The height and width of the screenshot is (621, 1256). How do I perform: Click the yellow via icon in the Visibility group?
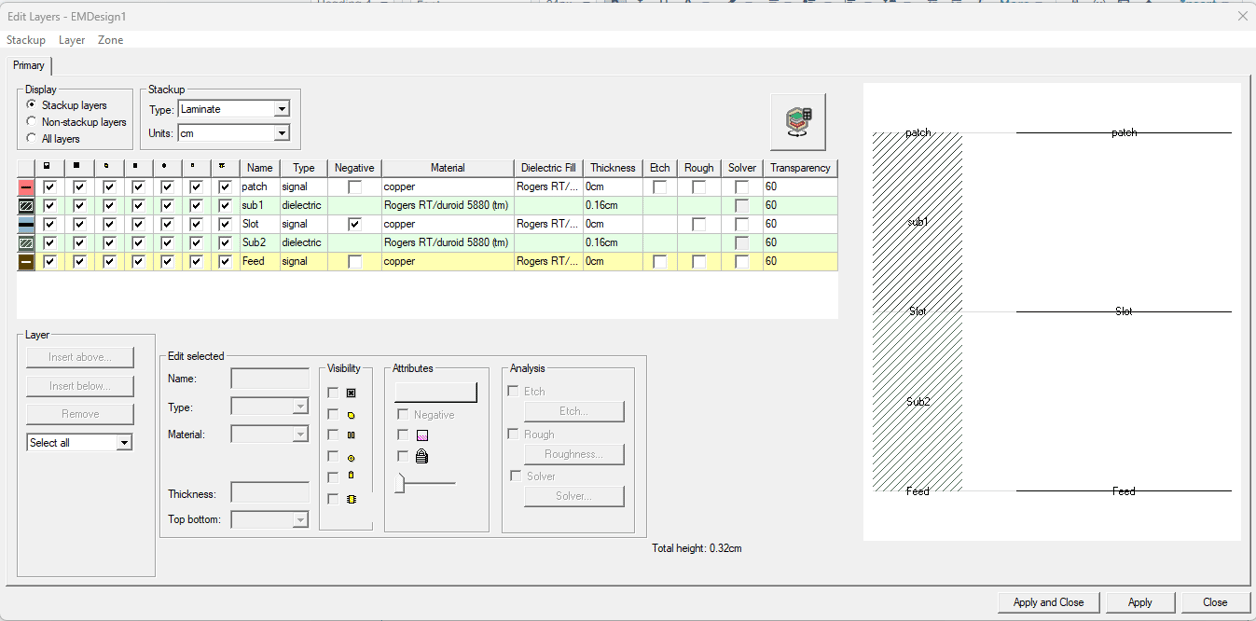point(351,457)
